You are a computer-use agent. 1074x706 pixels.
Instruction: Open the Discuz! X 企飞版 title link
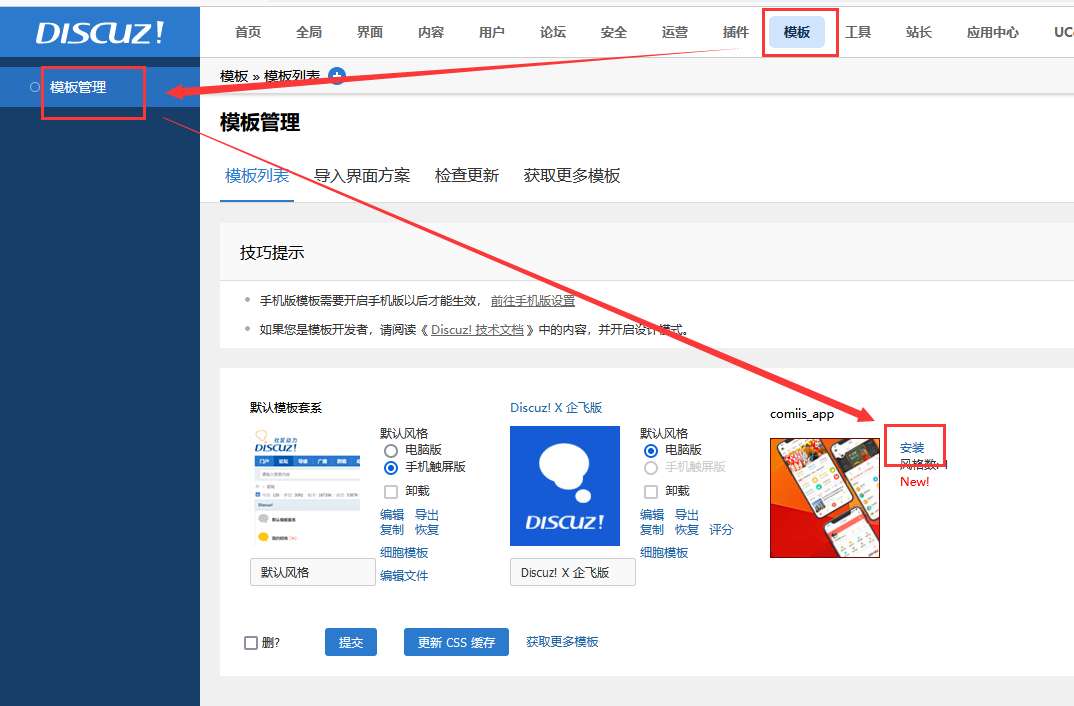tap(556, 407)
